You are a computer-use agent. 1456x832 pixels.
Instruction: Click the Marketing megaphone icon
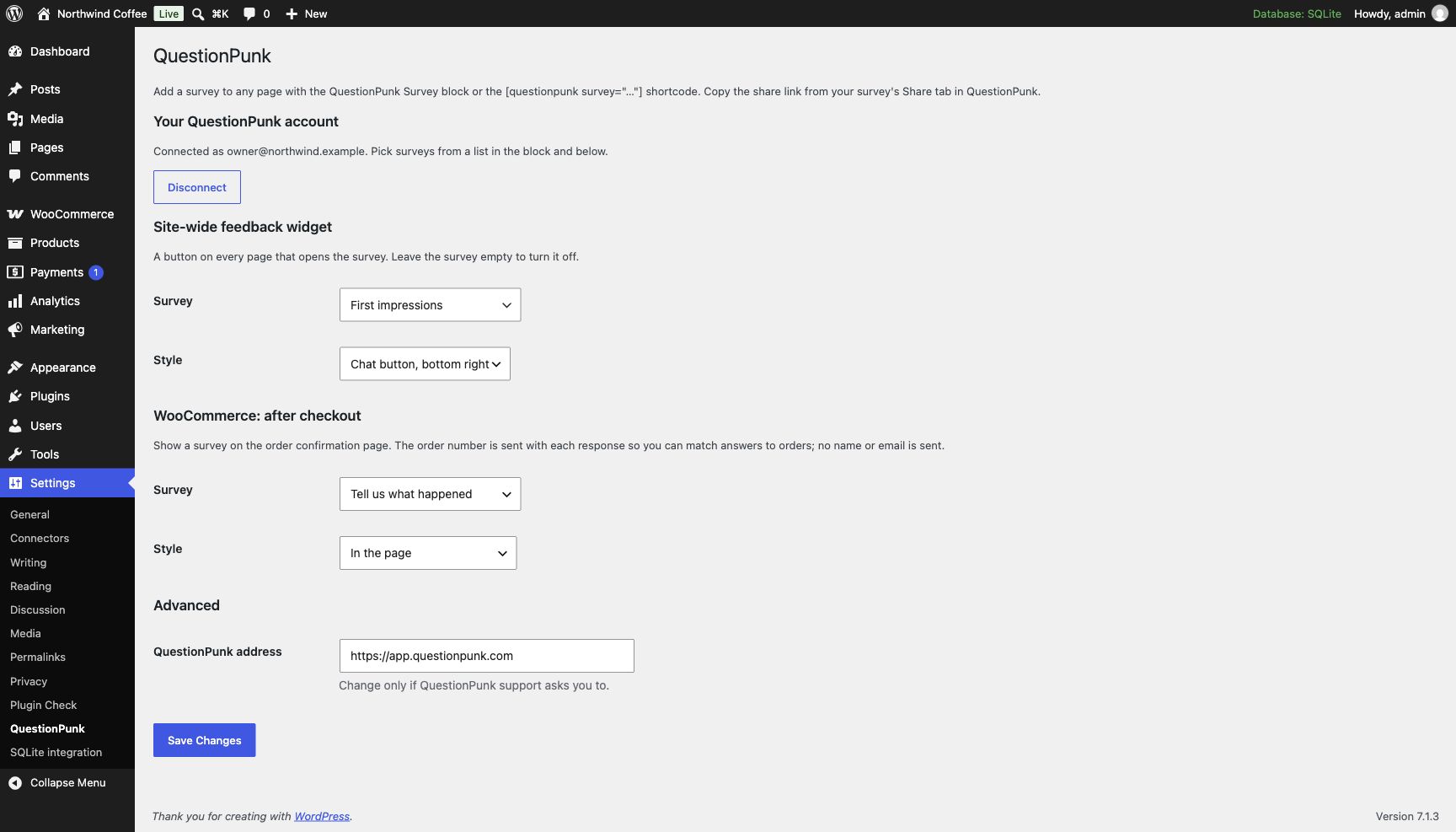click(x=15, y=330)
